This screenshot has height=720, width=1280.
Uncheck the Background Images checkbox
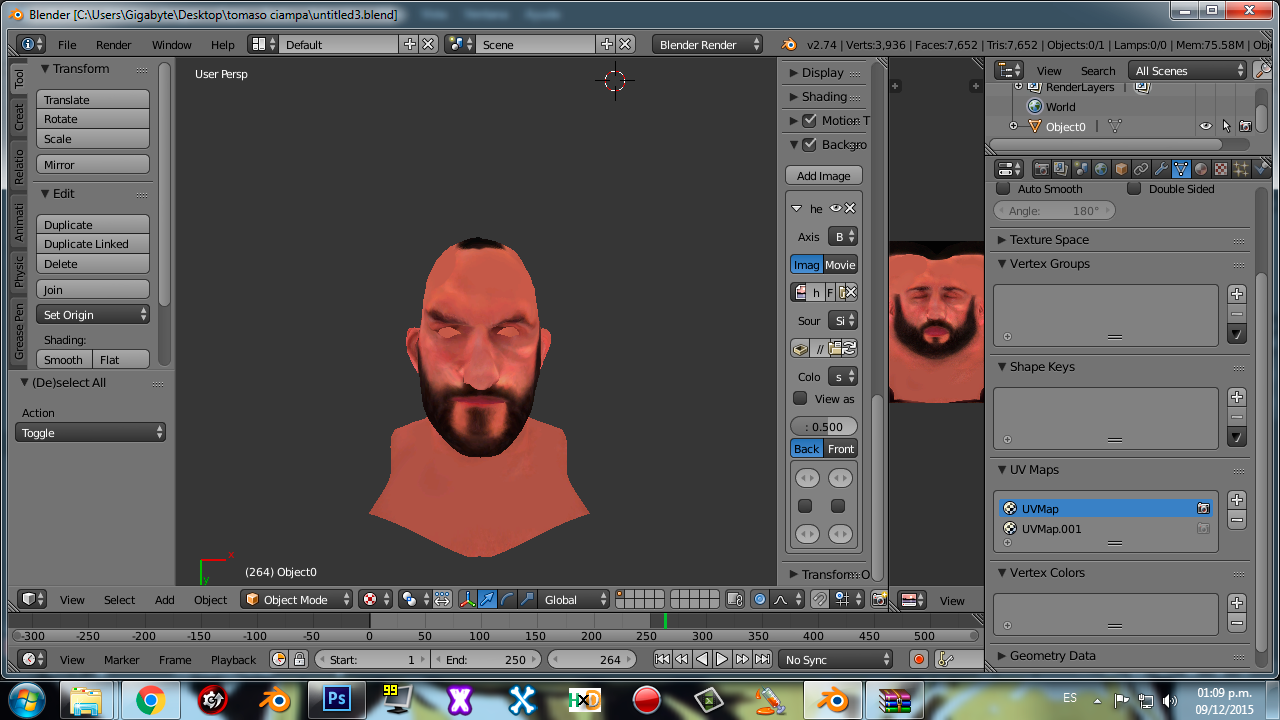[810, 144]
